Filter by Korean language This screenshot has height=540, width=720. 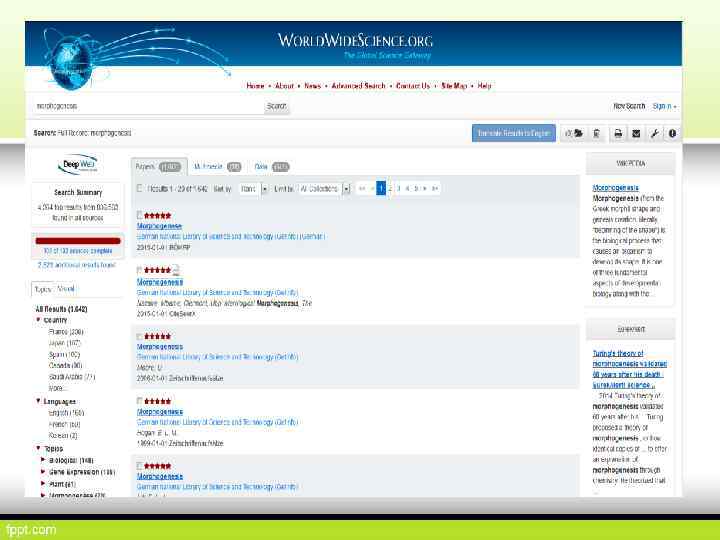[x=63, y=435]
